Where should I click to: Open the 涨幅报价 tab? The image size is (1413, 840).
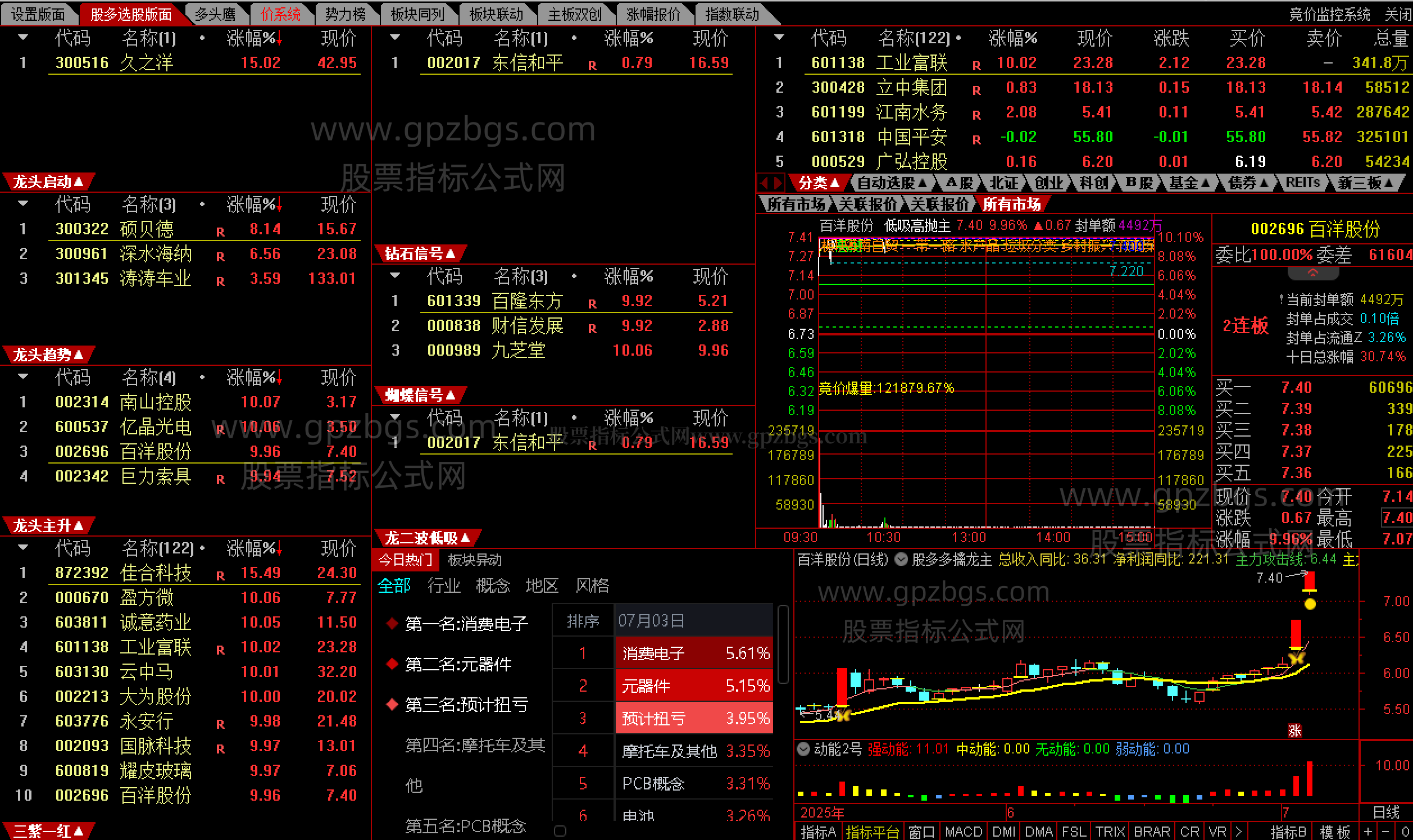point(653,14)
